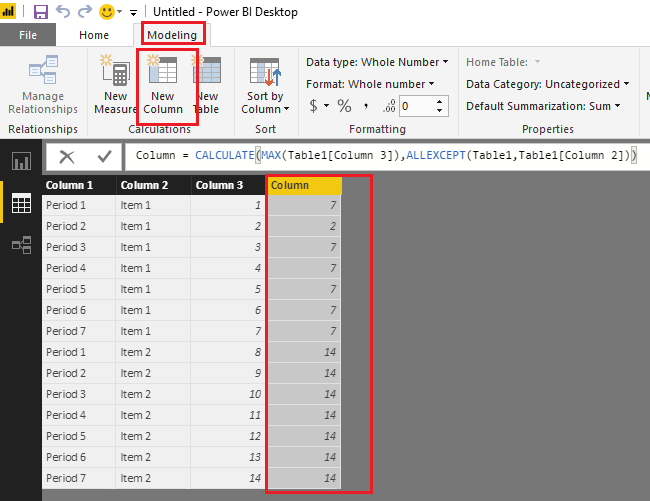This screenshot has height=501, width=650.
Task: Decrease decimal places with down arrow
Action: pos(439,111)
